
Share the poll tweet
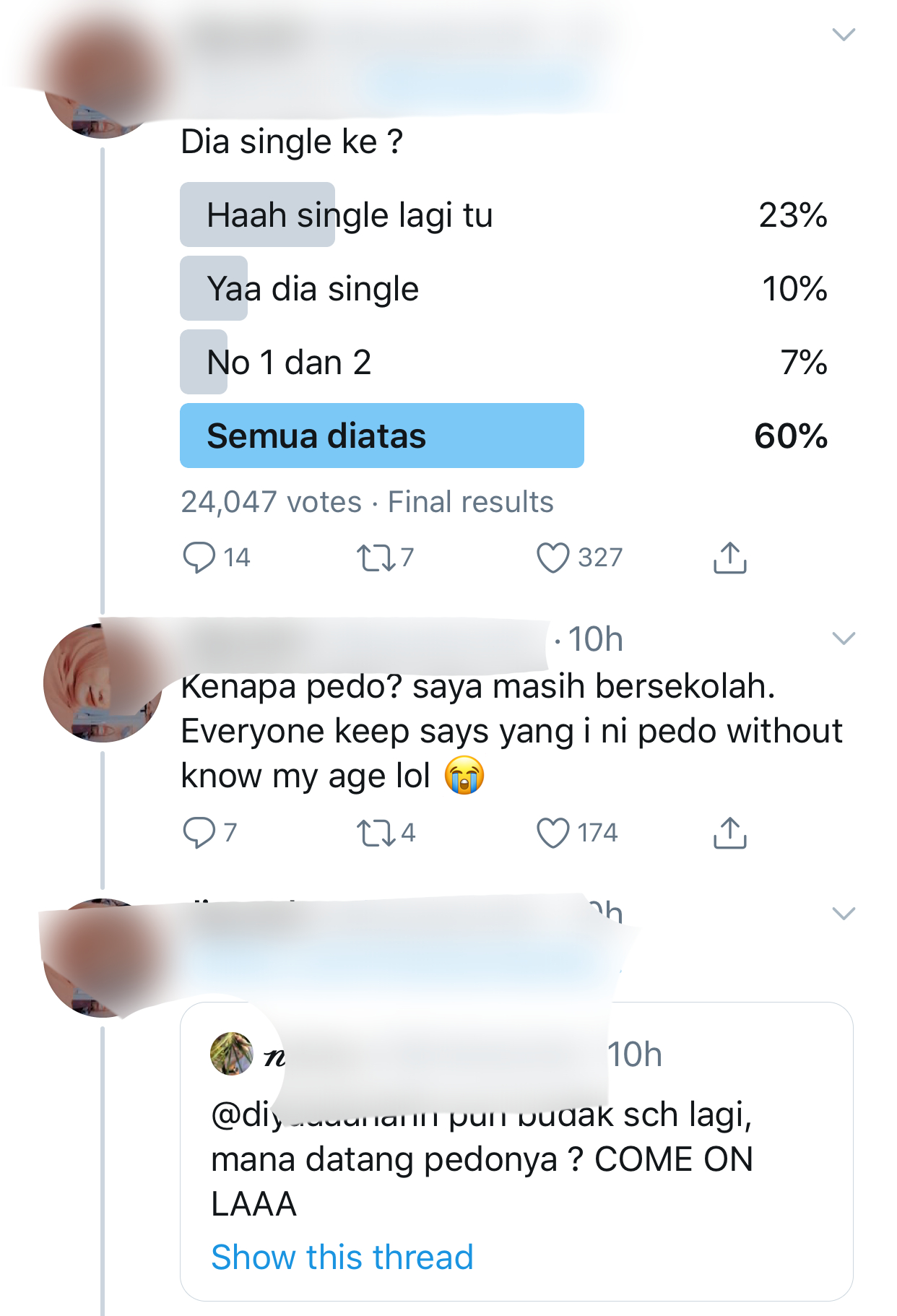point(729,558)
